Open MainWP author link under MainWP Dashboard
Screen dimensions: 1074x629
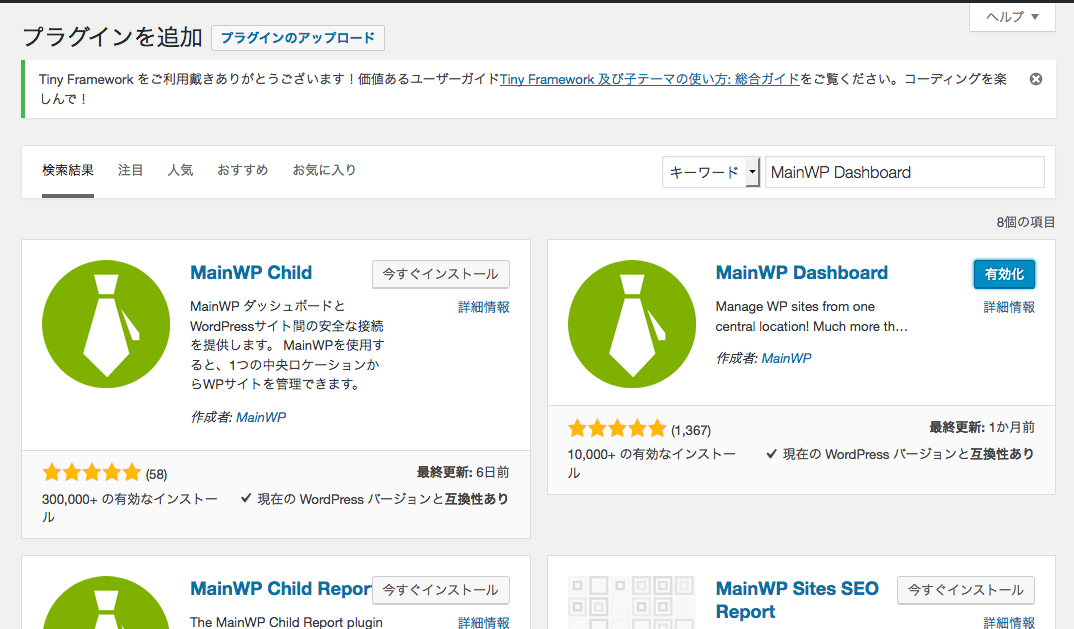786,358
